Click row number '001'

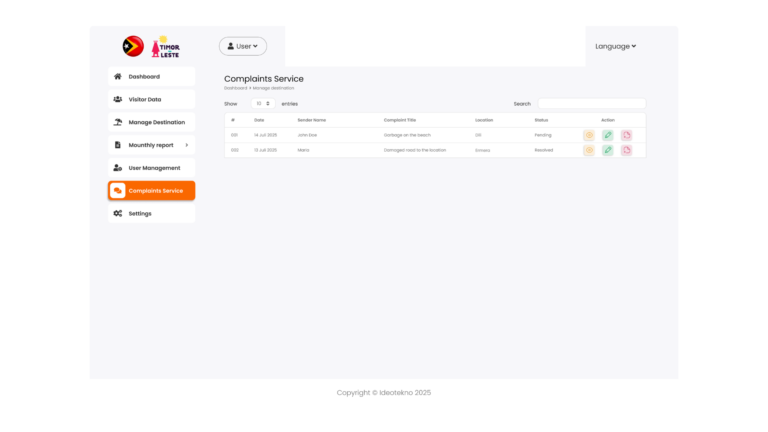(x=234, y=135)
